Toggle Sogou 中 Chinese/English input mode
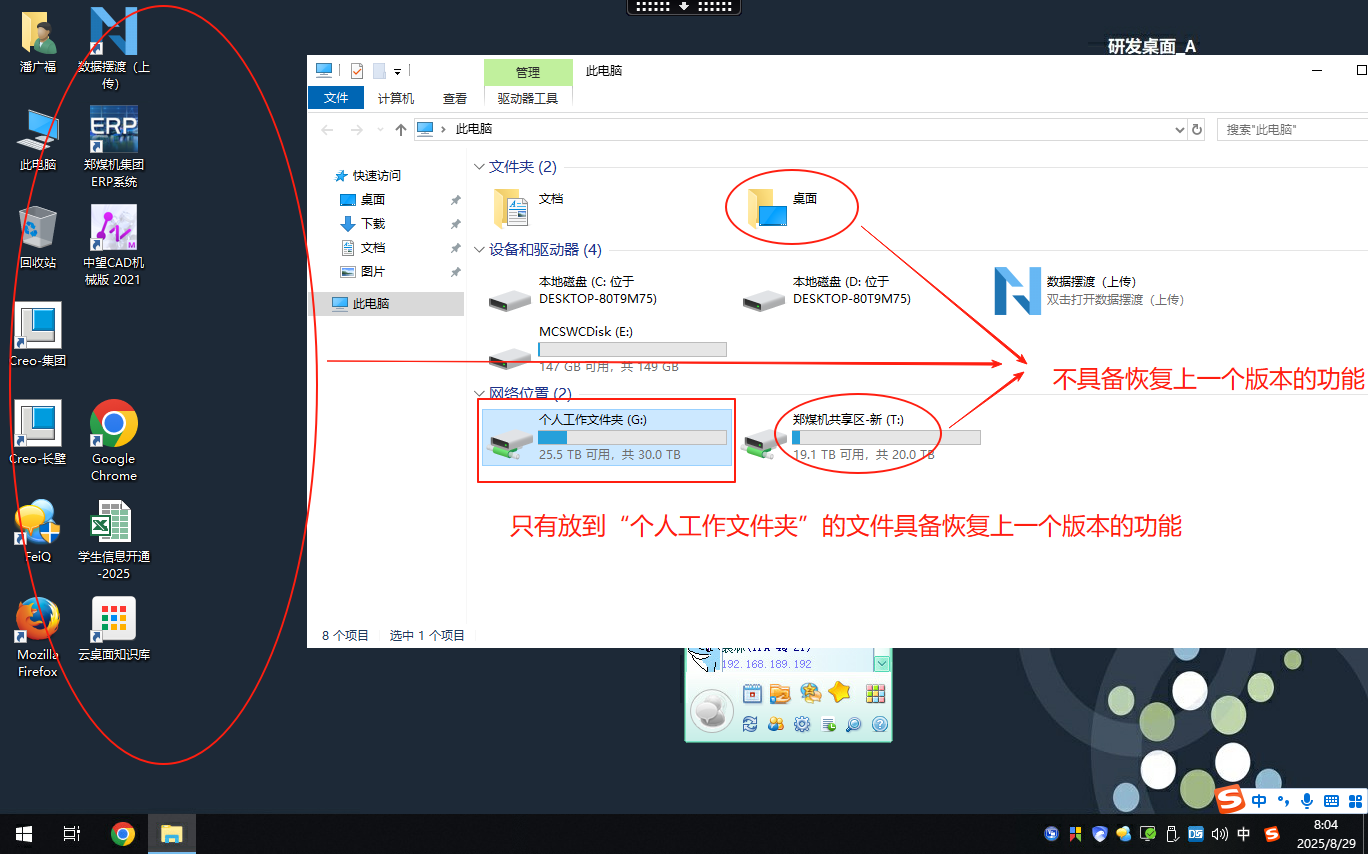The height and width of the screenshot is (854, 1368). [x=1259, y=801]
